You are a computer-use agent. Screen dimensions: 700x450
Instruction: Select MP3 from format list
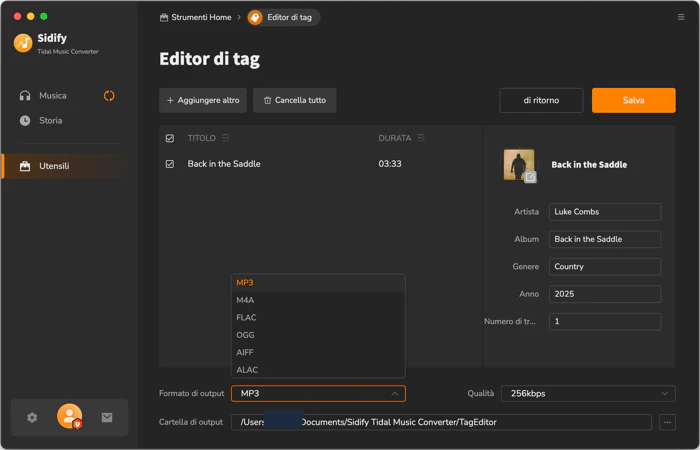[318, 283]
